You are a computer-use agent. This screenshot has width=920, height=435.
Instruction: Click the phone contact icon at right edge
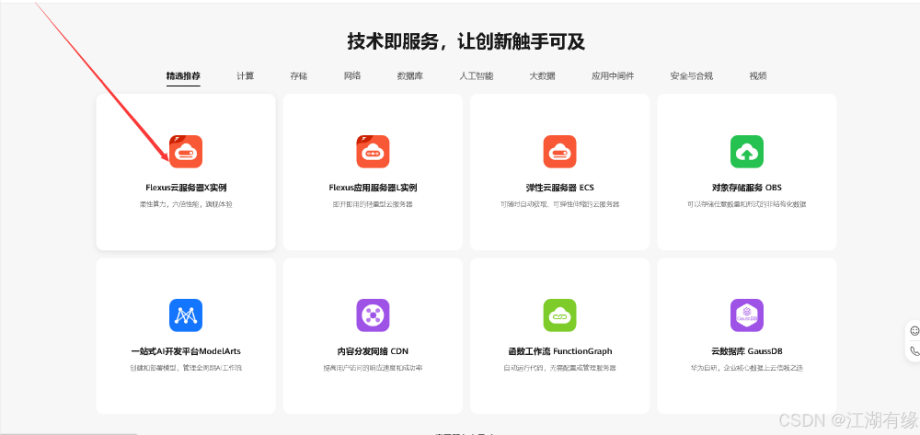click(x=914, y=351)
